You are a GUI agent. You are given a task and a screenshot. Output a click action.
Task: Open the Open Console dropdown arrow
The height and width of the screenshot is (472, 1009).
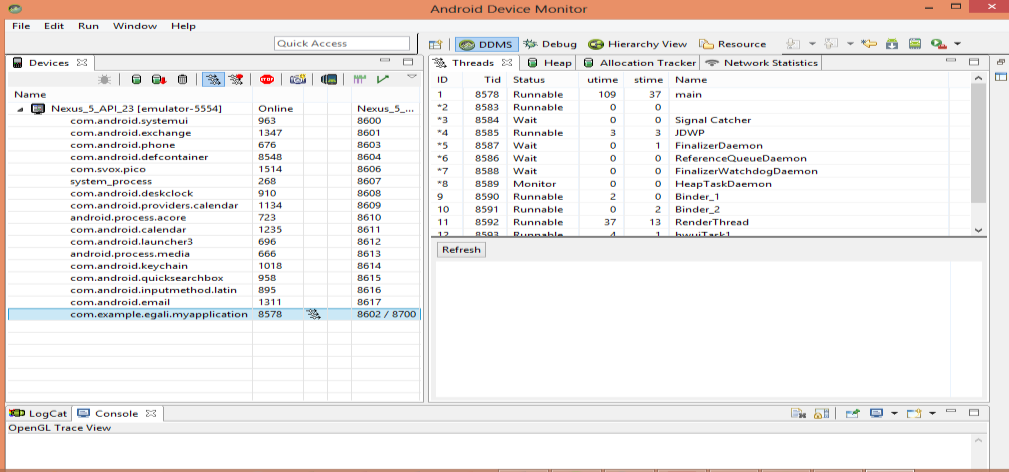tap(932, 413)
